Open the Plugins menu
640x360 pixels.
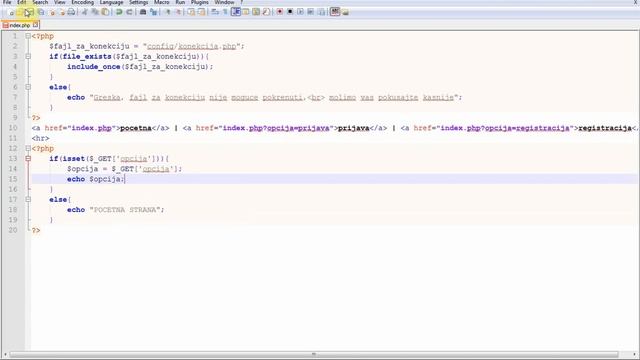click(200, 2)
